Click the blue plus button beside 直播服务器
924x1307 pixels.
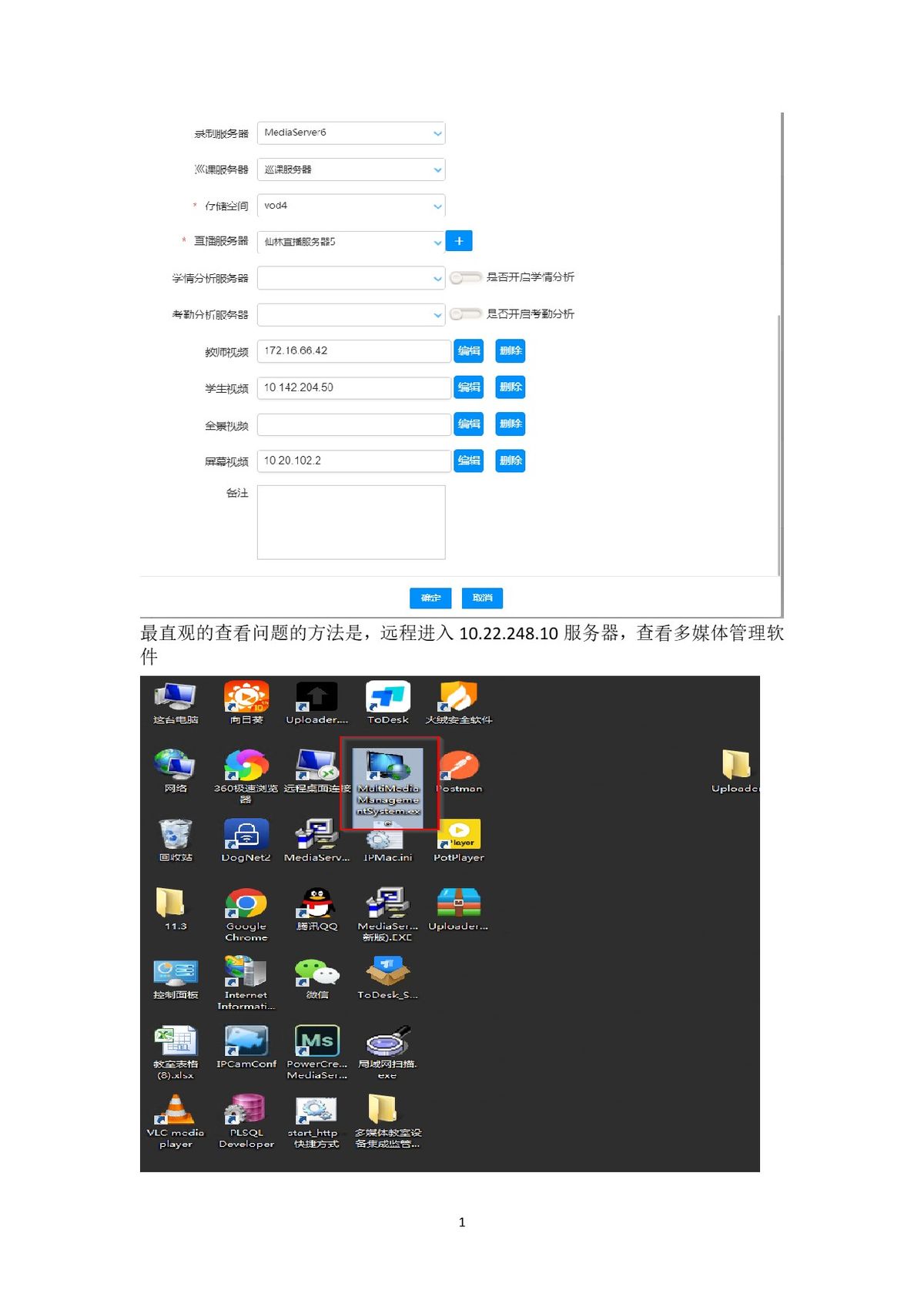459,241
